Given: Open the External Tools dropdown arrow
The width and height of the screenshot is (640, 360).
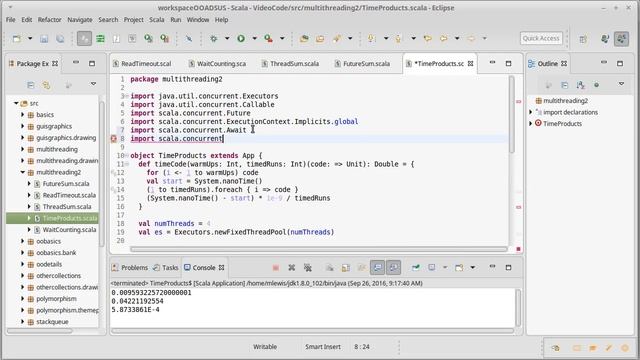Looking at the screenshot, I should click(x=282, y=38).
